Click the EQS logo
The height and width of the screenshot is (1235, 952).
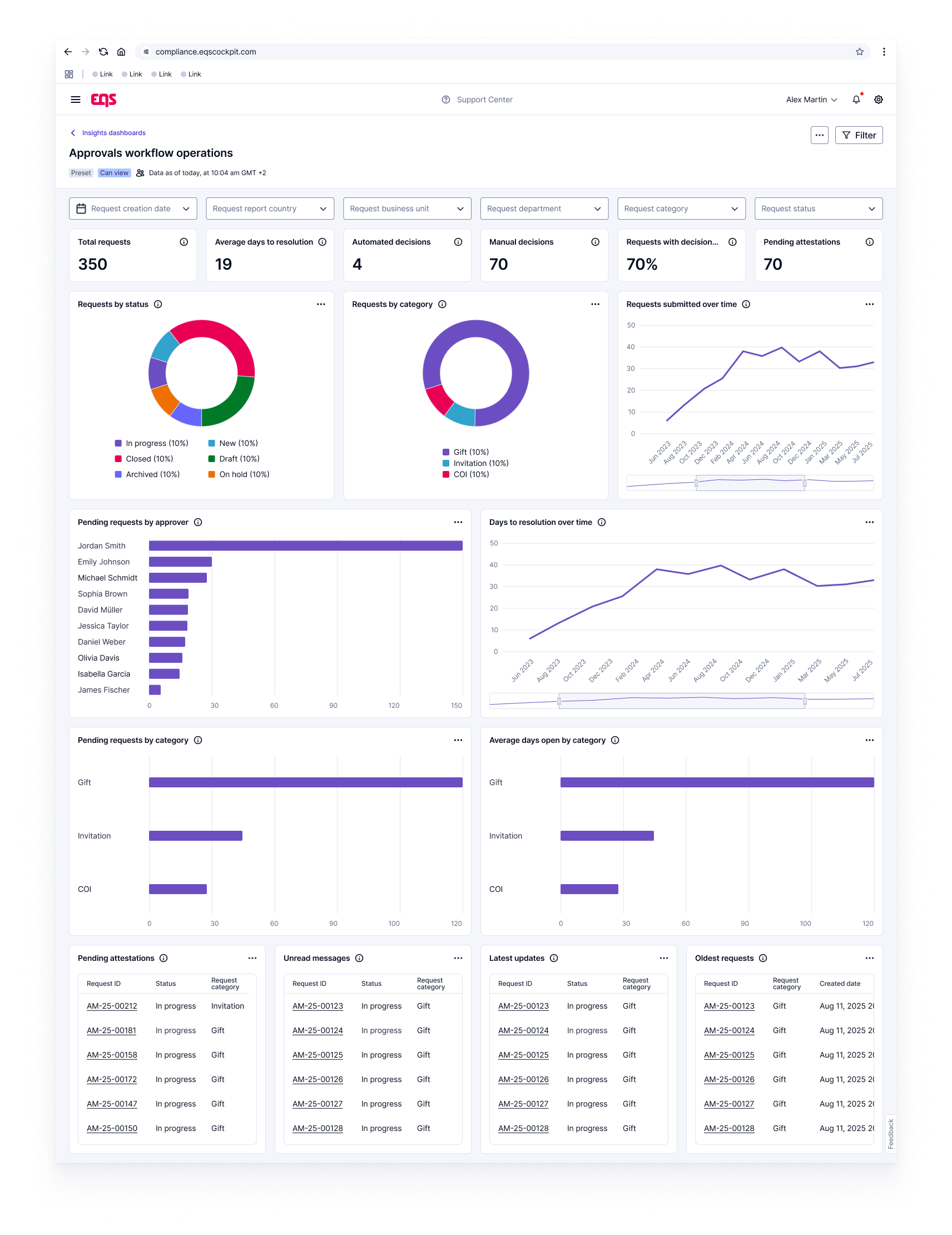coord(103,100)
